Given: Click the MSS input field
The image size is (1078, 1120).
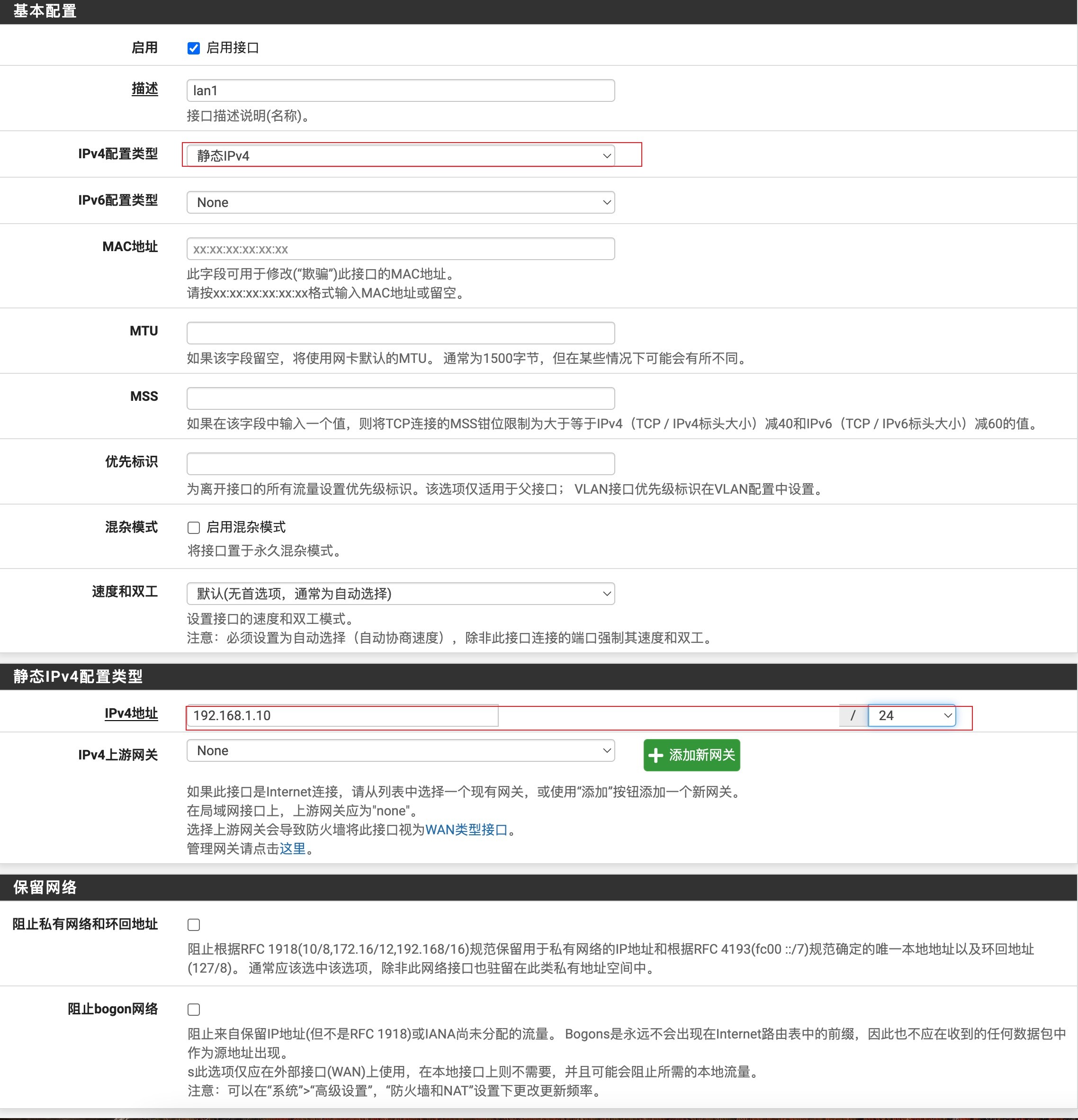Looking at the screenshot, I should (400, 398).
